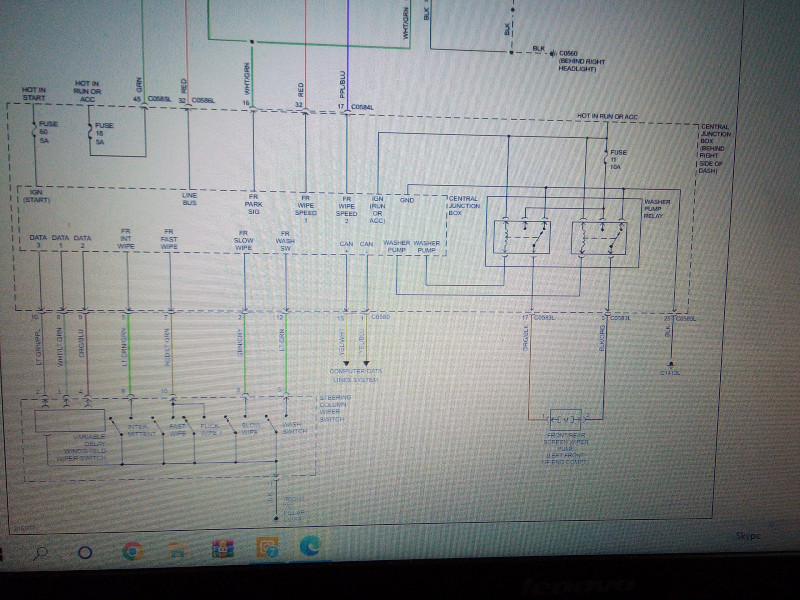Select the Skype label at bottom right
This screenshot has height=600, width=800.
coord(748,536)
